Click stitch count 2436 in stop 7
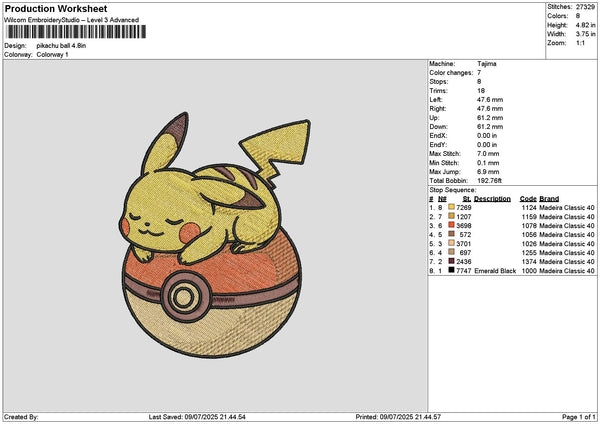 [464, 262]
